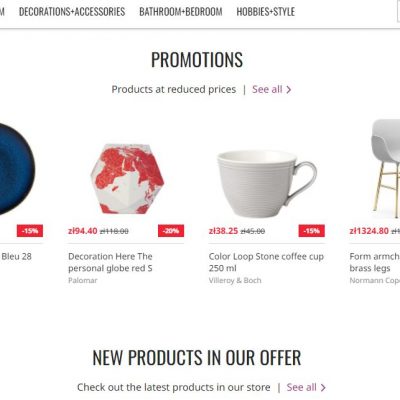This screenshot has height=400, width=400.
Task: Open Bathroom+Bedroom menu
Action: tap(181, 12)
